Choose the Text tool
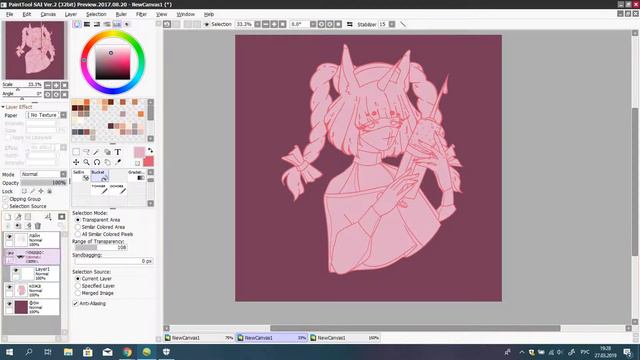 coord(118,152)
